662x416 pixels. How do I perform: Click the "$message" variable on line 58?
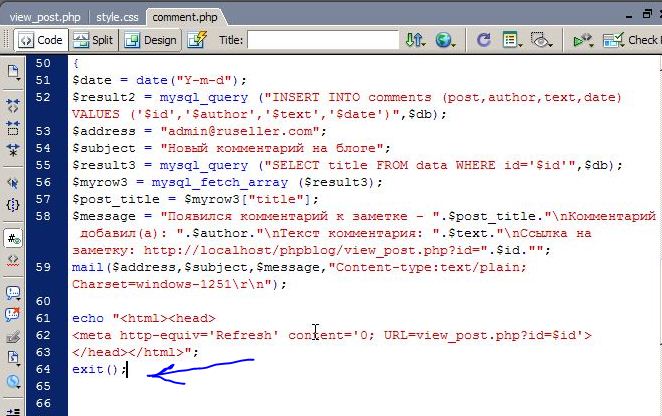tap(104, 216)
